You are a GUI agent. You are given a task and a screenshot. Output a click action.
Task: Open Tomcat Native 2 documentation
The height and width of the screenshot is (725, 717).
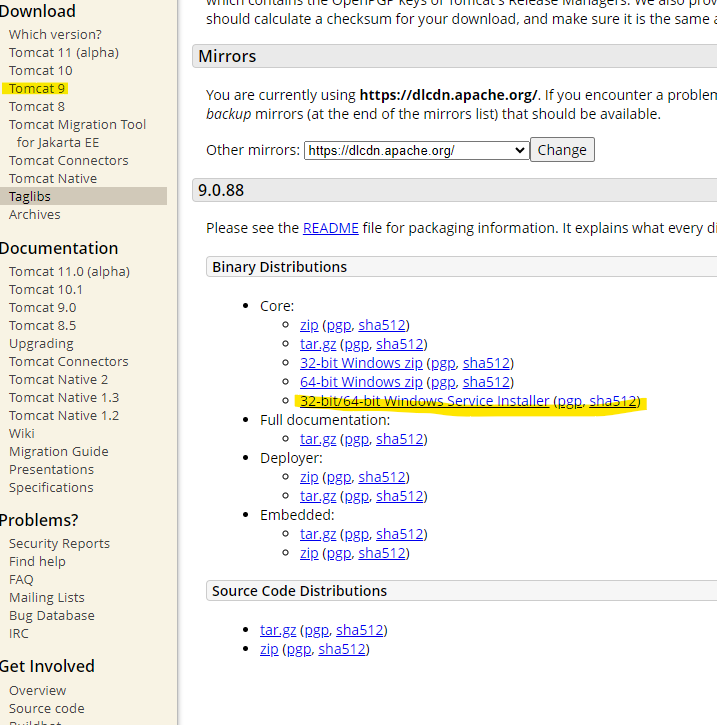coord(58,380)
